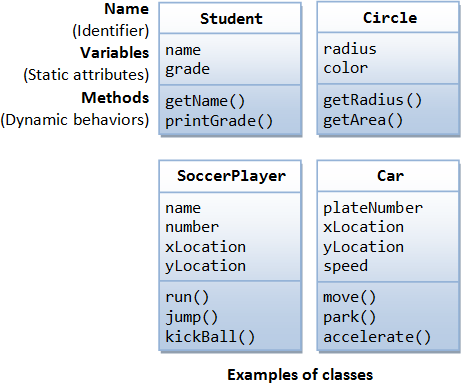Screen dimensions: 461x383
Task: Click the speed attribute in Car
Action: click(x=345, y=266)
